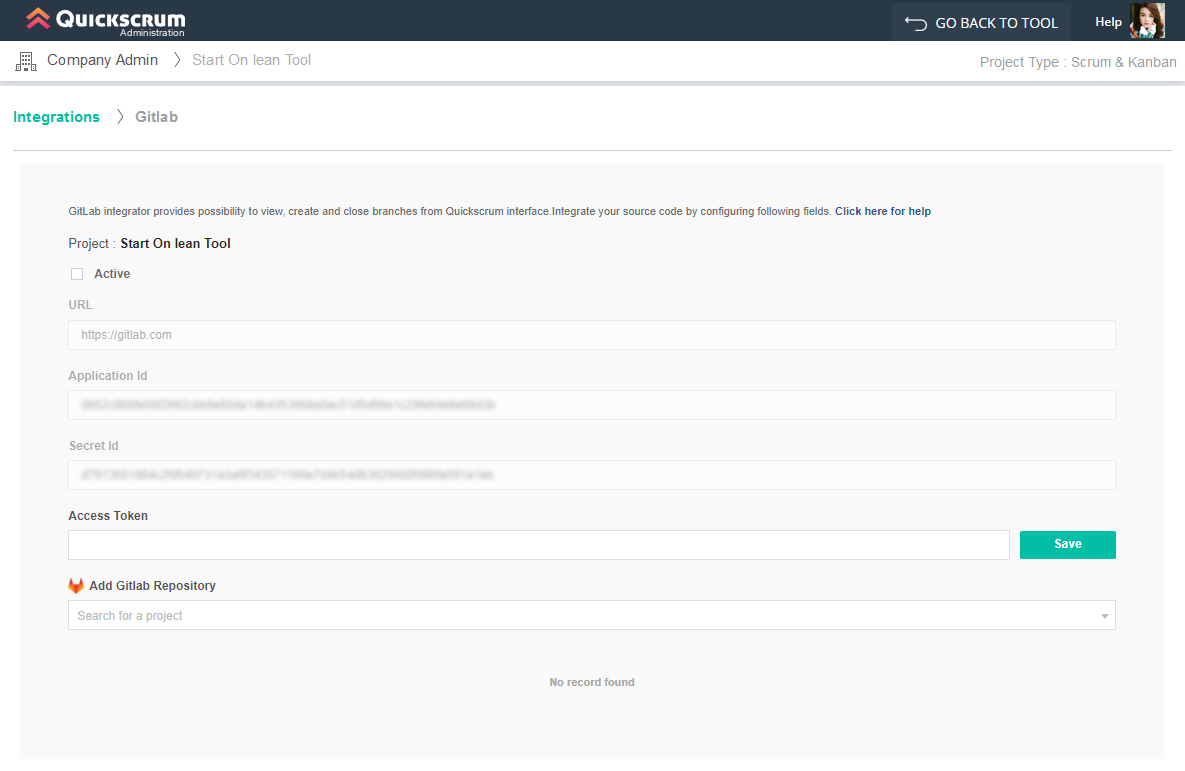Open the Help menu
Image resolution: width=1185 pixels, height=771 pixels.
tap(1108, 22)
